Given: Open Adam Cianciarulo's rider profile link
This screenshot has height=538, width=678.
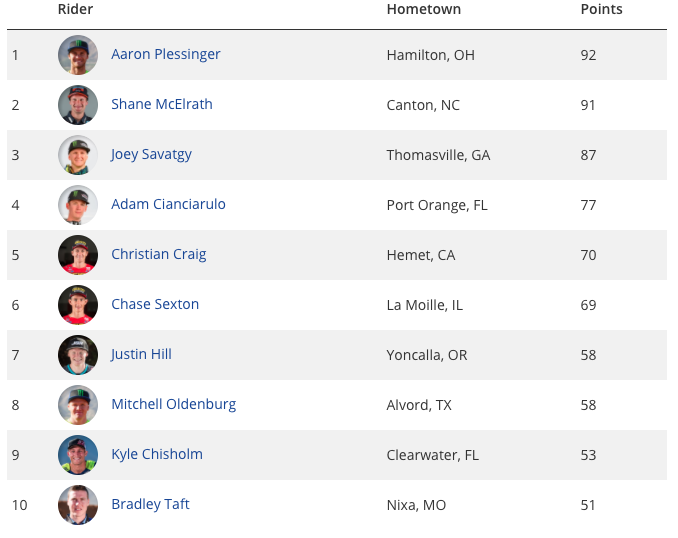Looking at the screenshot, I should point(168,204).
